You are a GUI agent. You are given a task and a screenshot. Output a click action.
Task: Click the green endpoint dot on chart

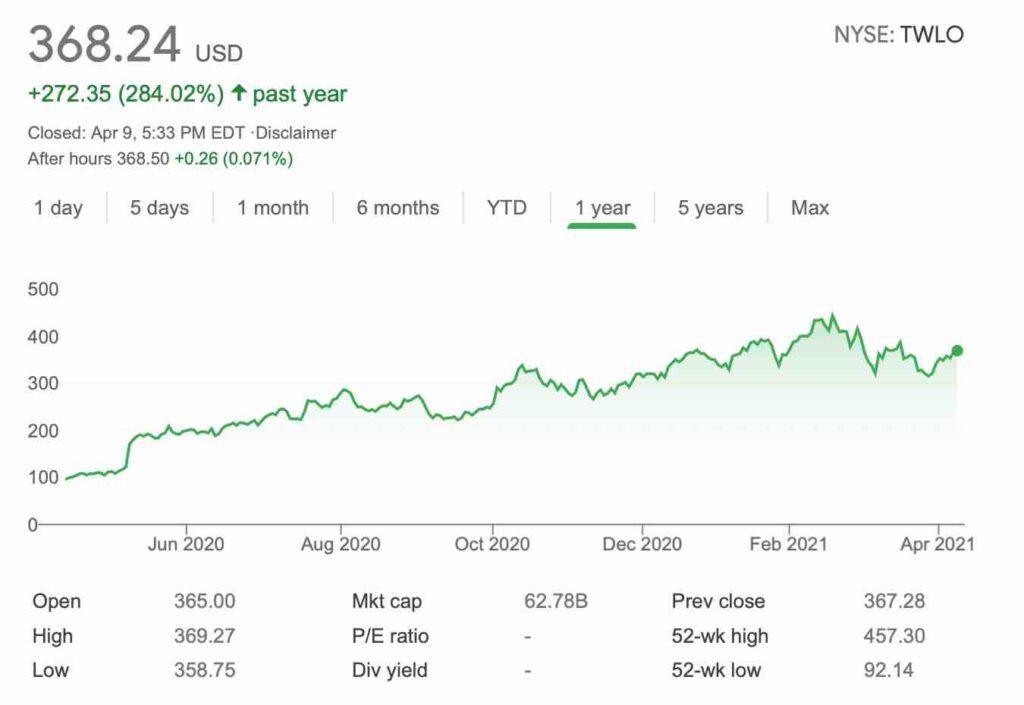957,350
